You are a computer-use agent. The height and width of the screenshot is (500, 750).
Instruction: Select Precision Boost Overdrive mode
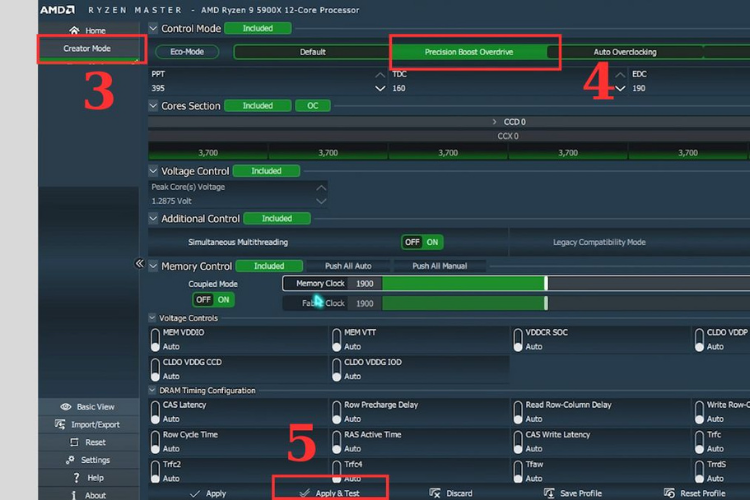(469, 52)
